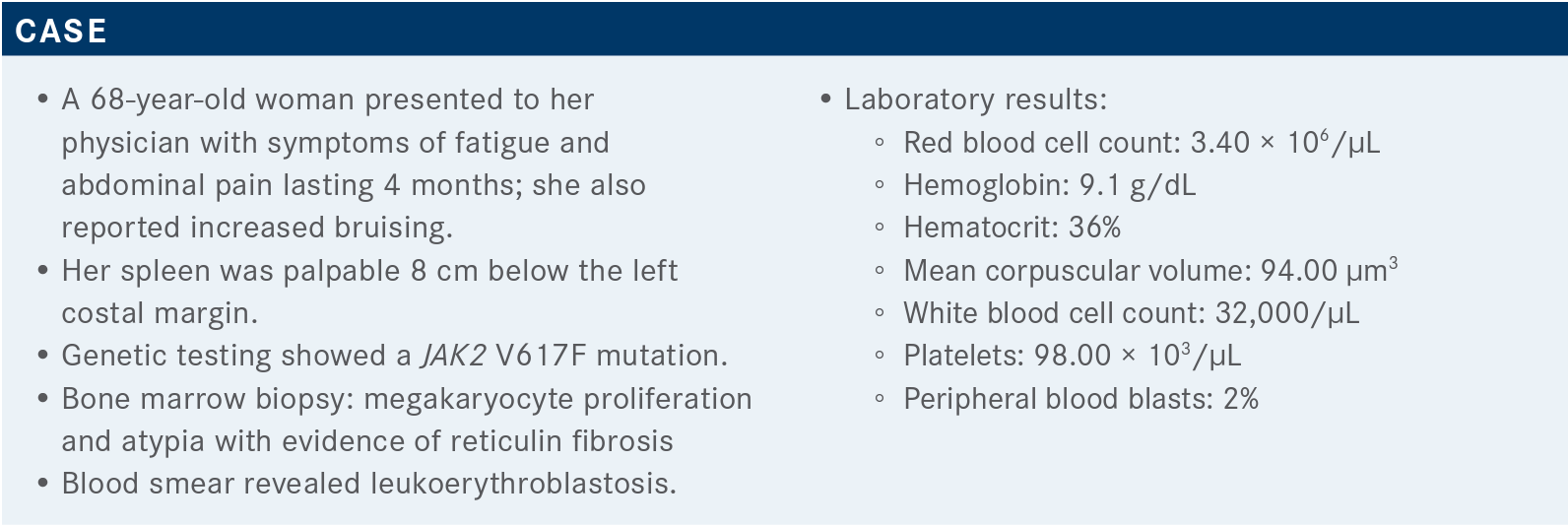Select the 68-year-old woman presentation text
Image resolution: width=1568 pixels, height=526 pixels.
354,164
